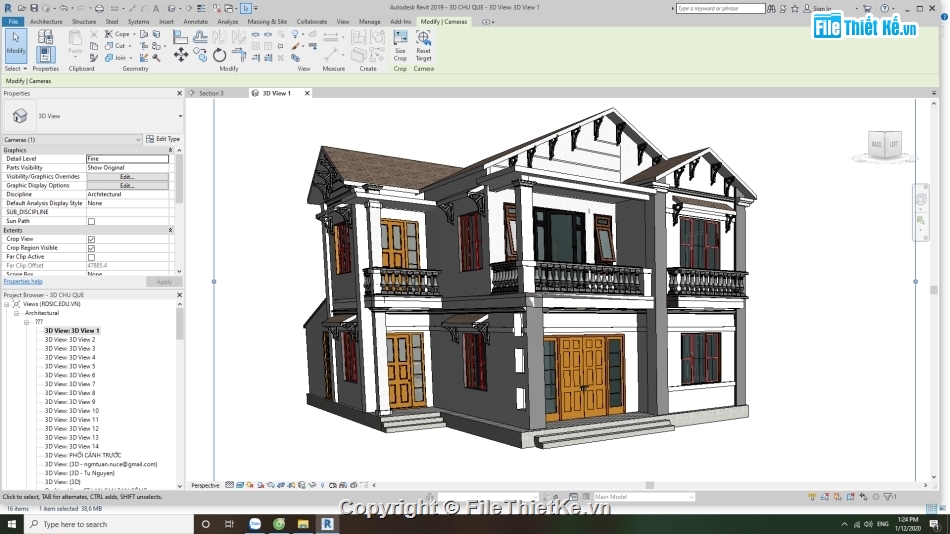The image size is (950, 534).
Task: Toggle the Sun Path checkbox
Action: click(91, 221)
